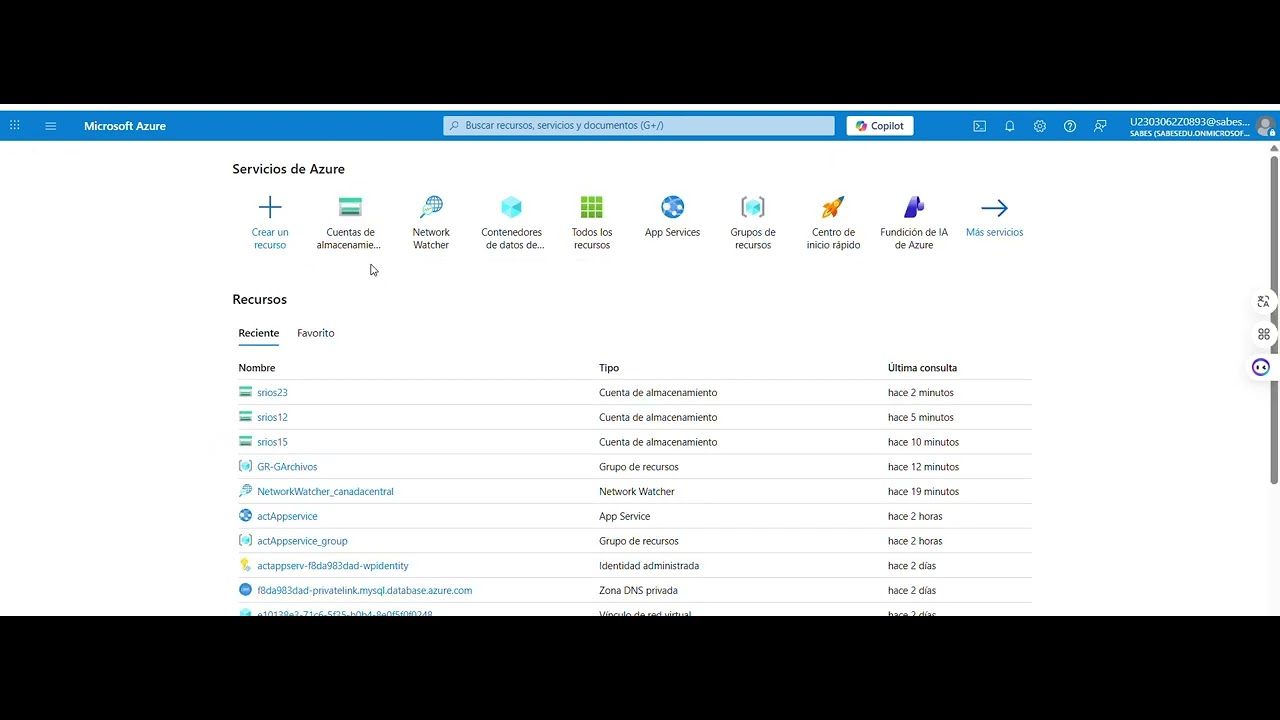
Task: Click the Nombre column header
Action: coord(257,368)
